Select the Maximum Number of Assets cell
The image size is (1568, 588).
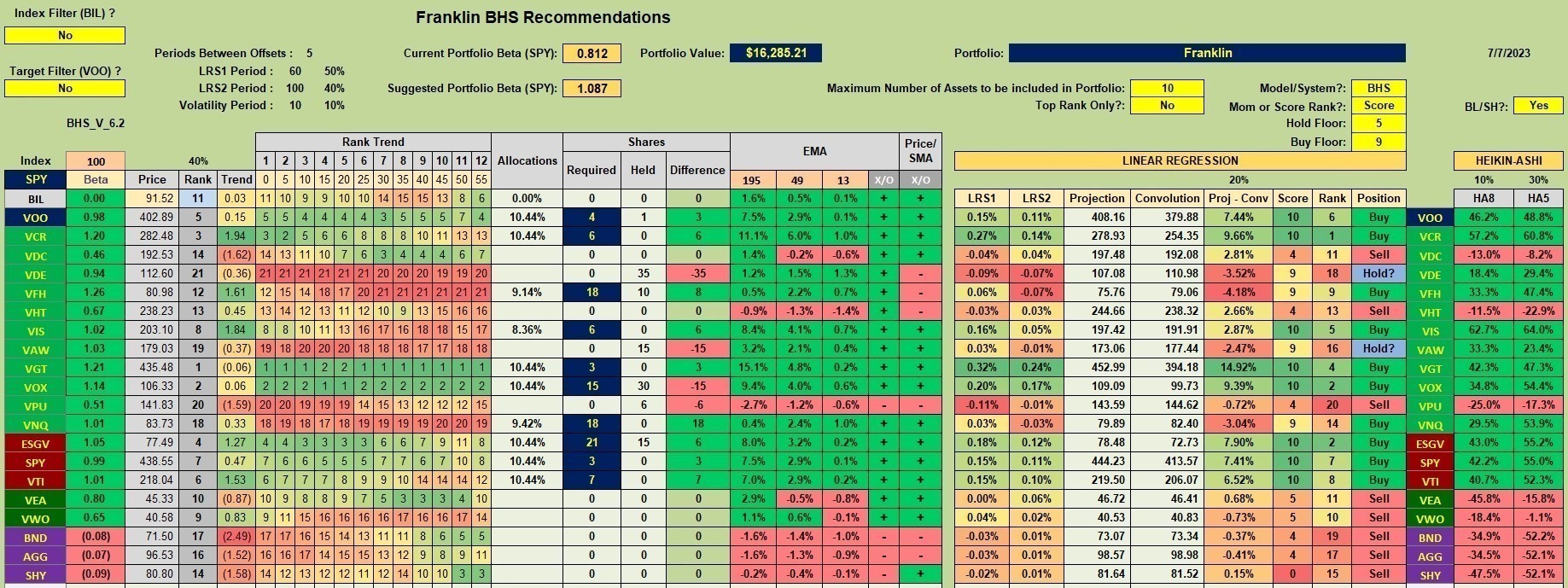coord(1167,88)
